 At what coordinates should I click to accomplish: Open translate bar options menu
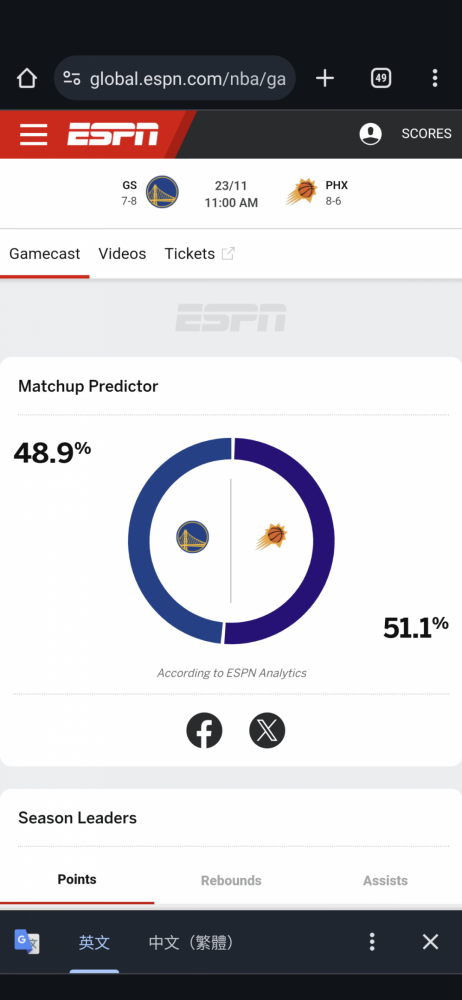[372, 942]
